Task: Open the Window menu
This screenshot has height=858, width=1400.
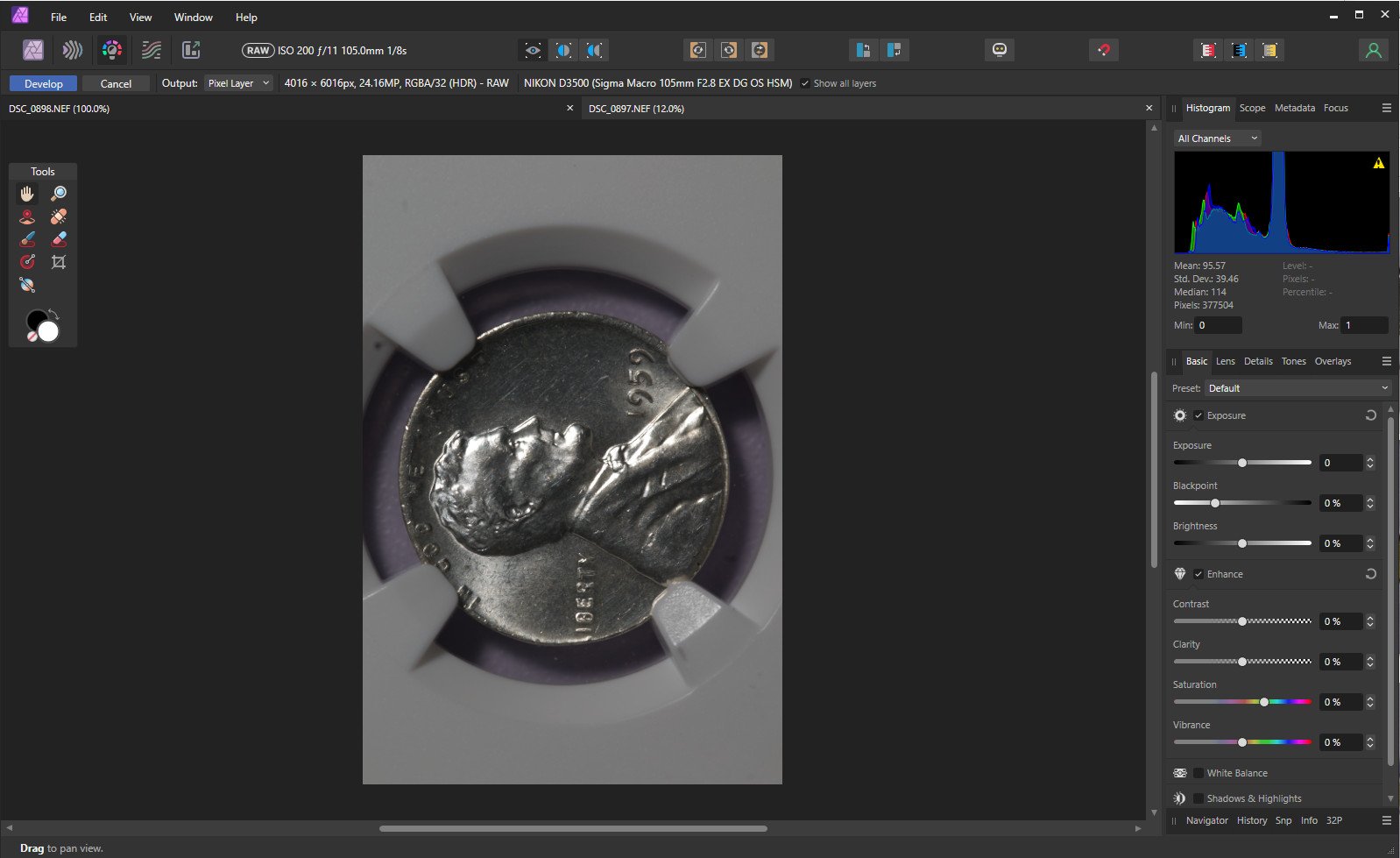Action: tap(193, 17)
